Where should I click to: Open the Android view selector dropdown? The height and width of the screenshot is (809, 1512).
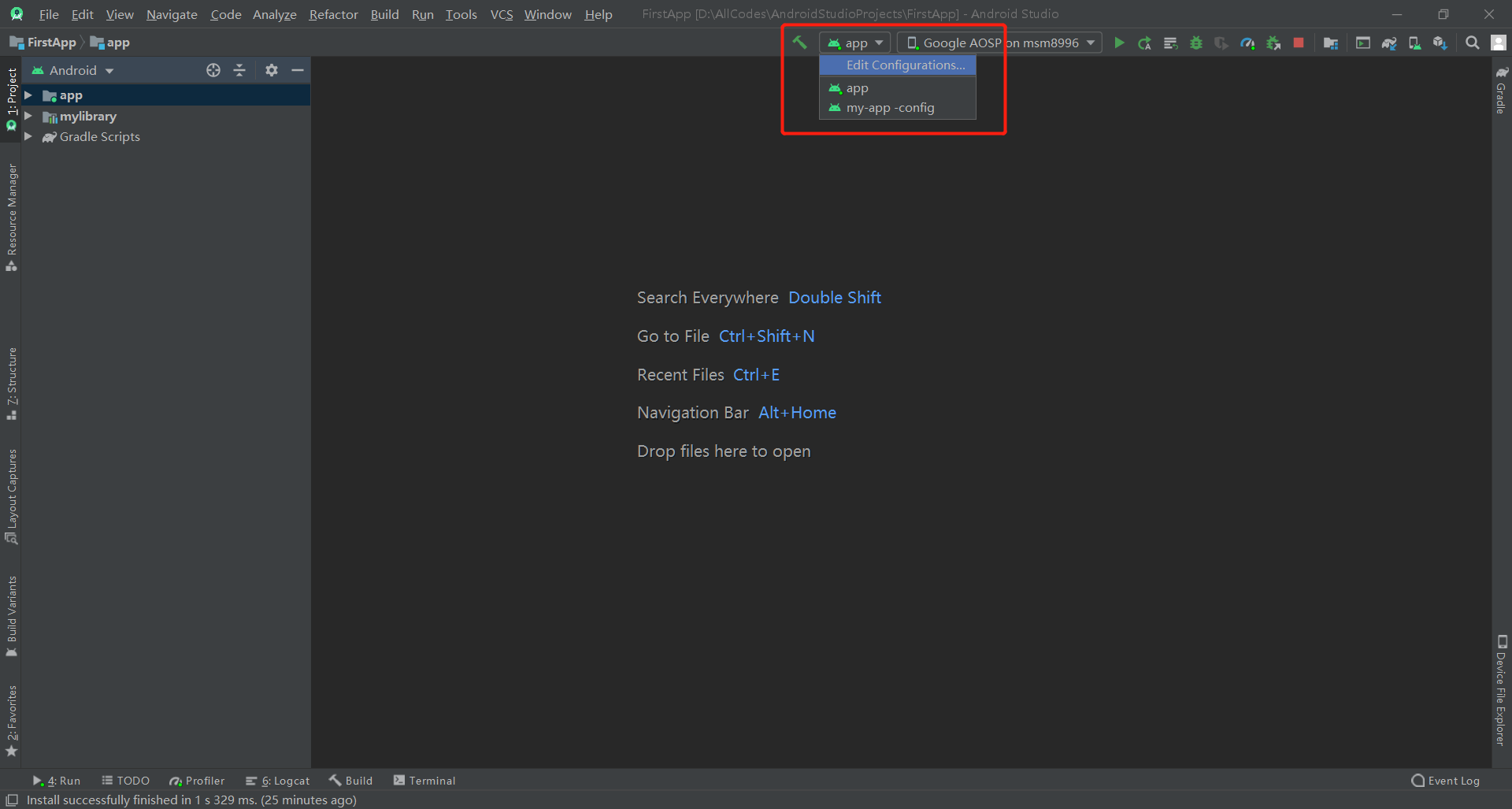coord(73,70)
